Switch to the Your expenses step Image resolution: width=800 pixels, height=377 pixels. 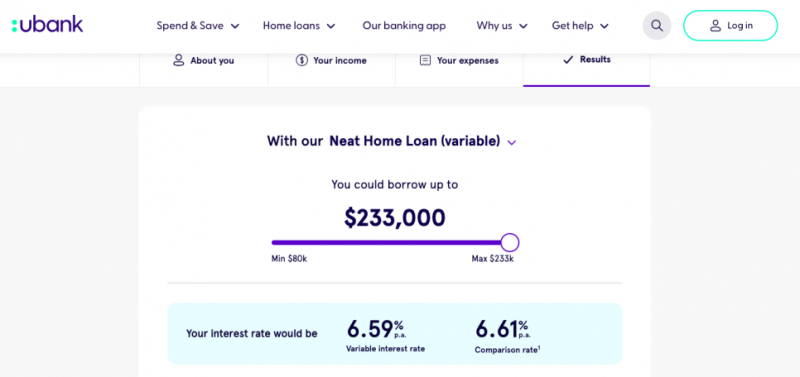tap(459, 61)
